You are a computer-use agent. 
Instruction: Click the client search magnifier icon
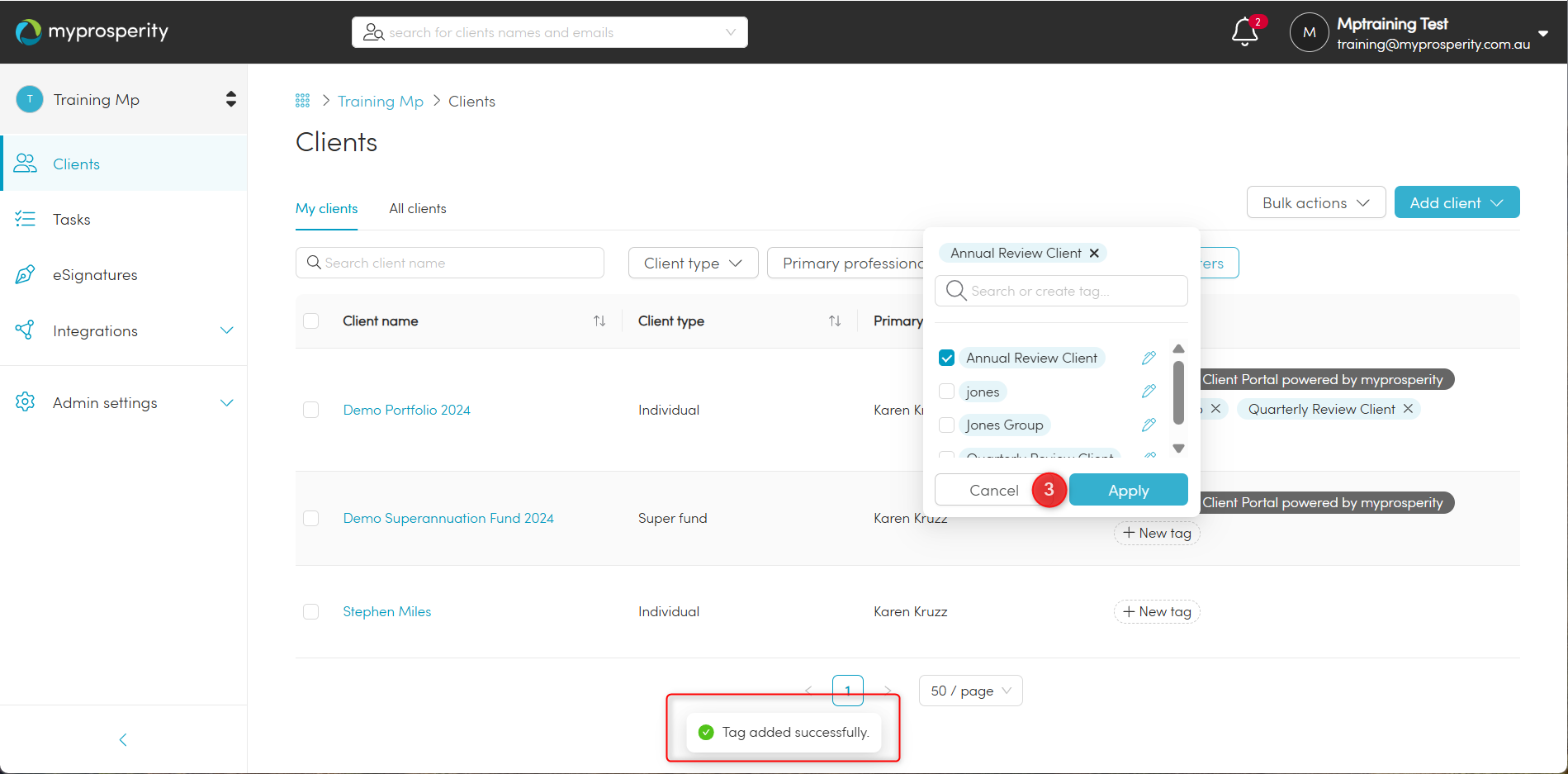pyautogui.click(x=314, y=263)
